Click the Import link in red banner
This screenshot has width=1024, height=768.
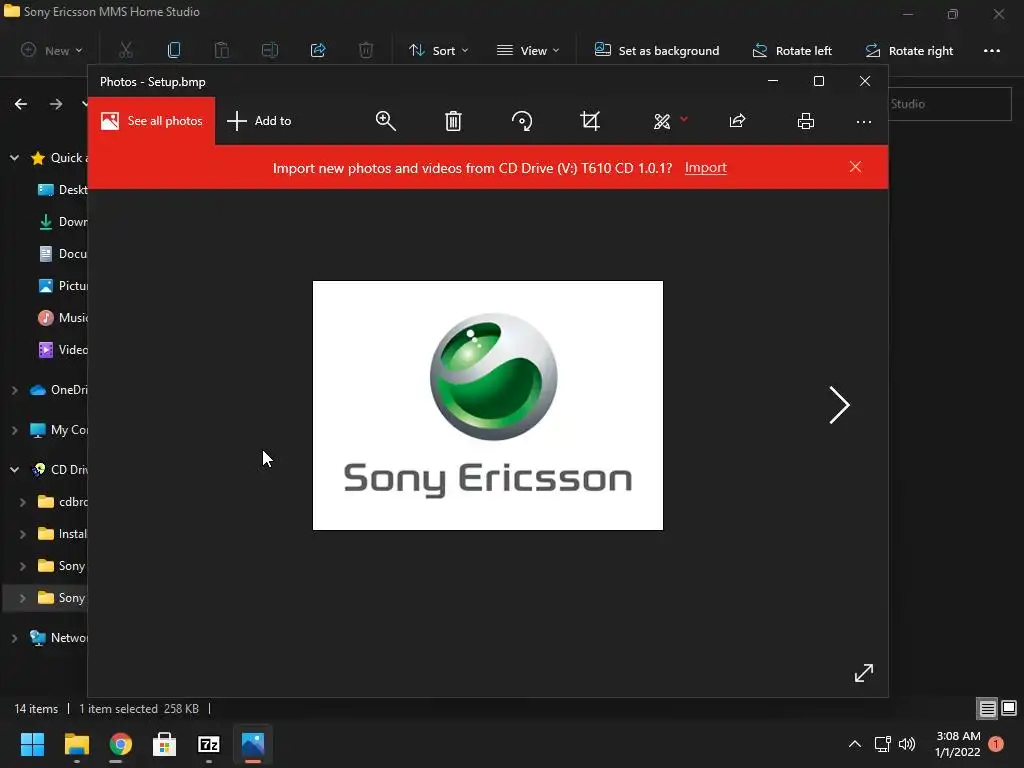click(705, 168)
